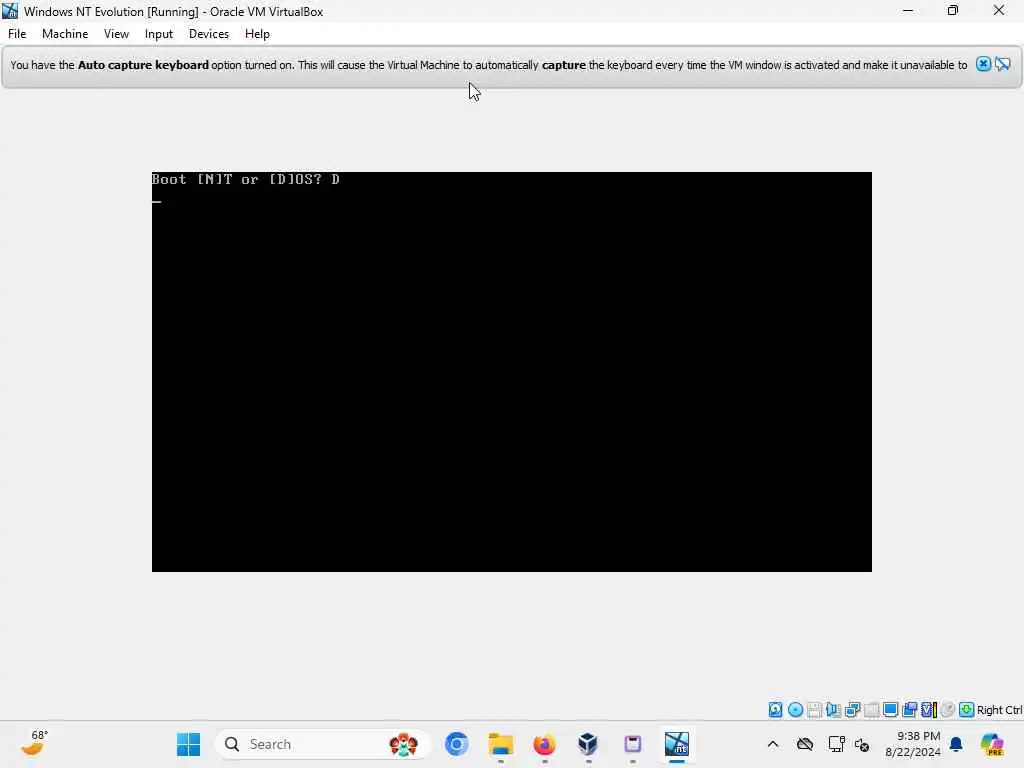Click the taskbar Search box
The height and width of the screenshot is (768, 1024).
pos(323,744)
